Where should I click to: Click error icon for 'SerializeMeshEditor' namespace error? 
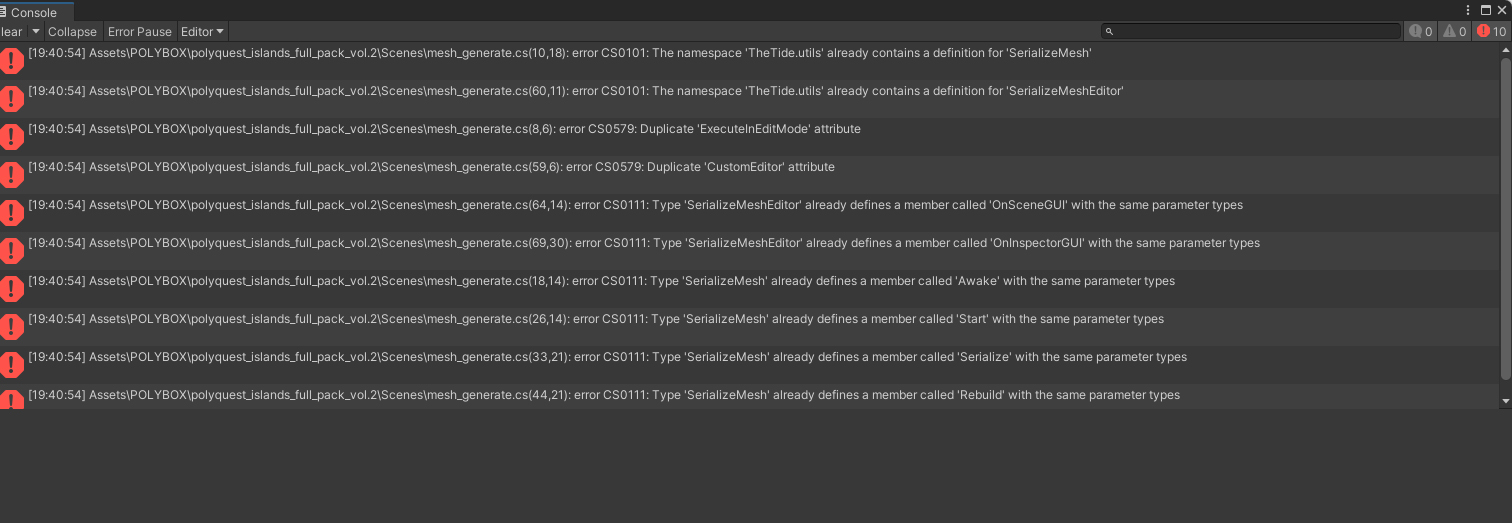[x=11, y=99]
